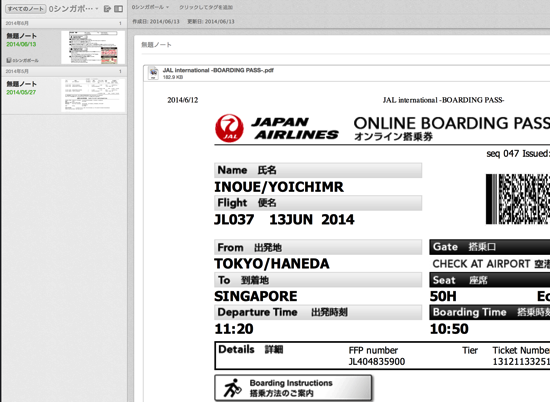
Task: Click the running person icon
Action: (x=233, y=388)
